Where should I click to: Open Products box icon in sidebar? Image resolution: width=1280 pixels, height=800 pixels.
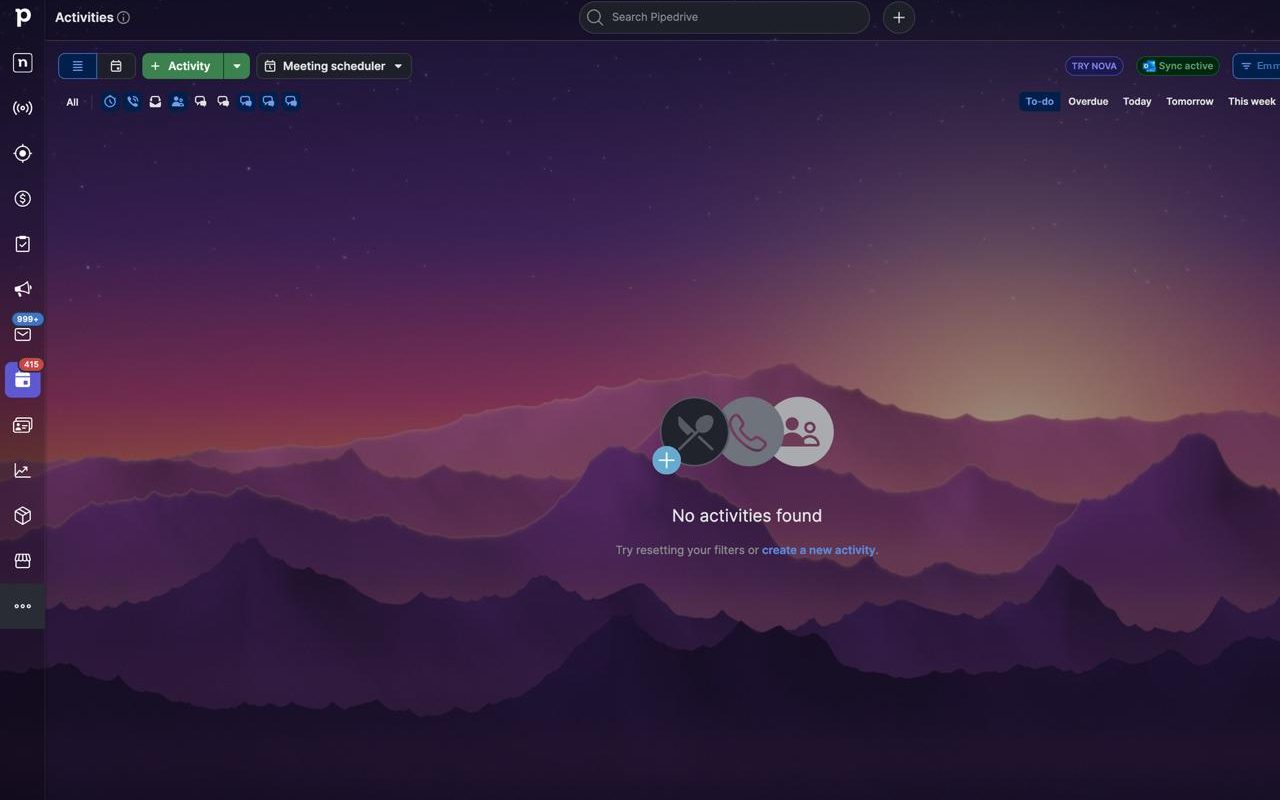click(x=22, y=516)
